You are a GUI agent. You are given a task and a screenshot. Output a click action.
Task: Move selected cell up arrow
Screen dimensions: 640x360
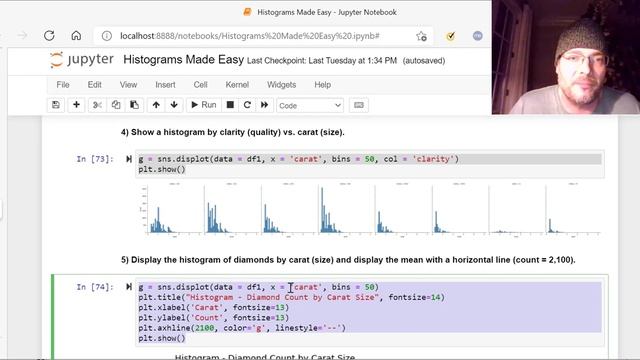pos(156,105)
